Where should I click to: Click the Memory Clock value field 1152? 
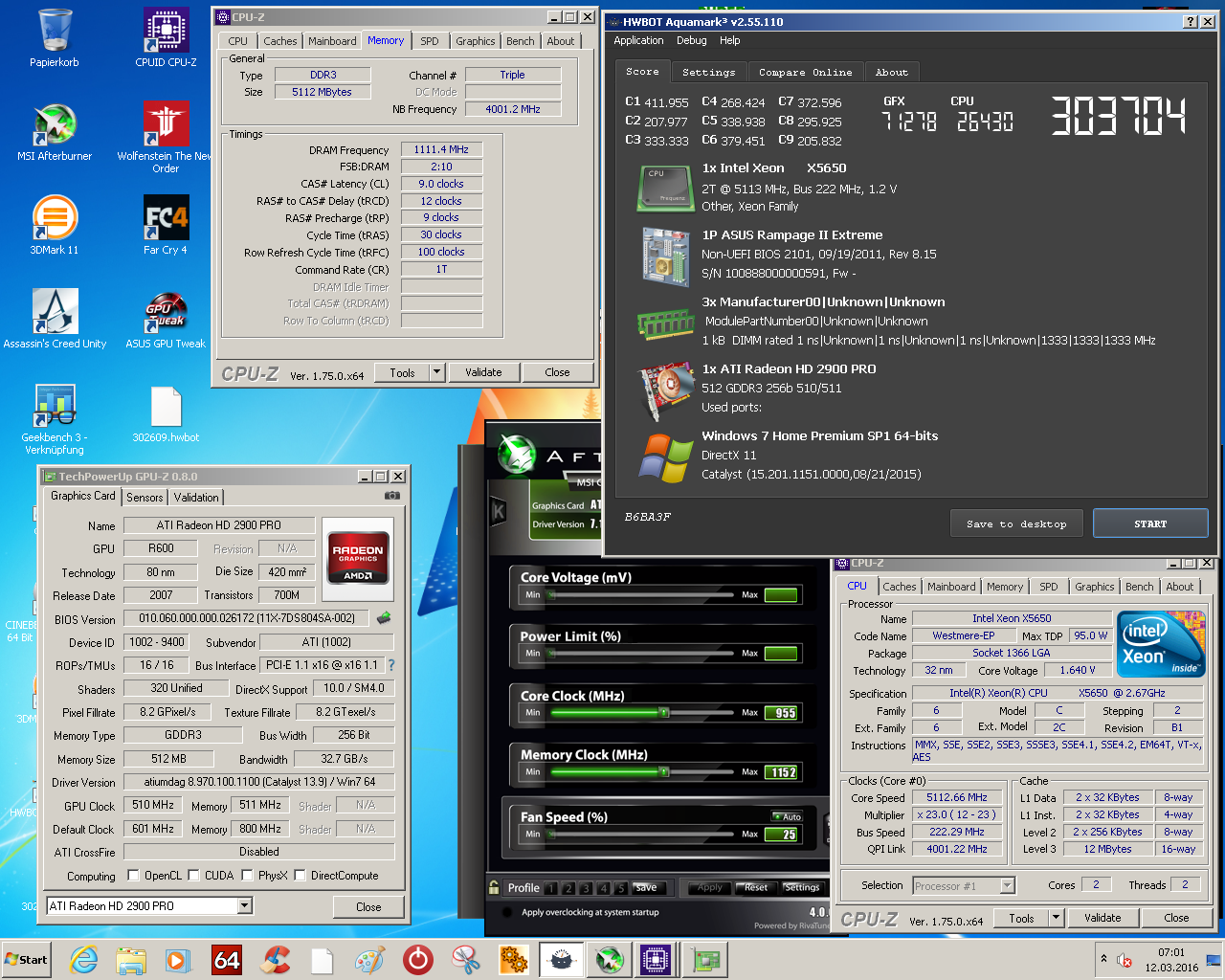tap(781, 772)
